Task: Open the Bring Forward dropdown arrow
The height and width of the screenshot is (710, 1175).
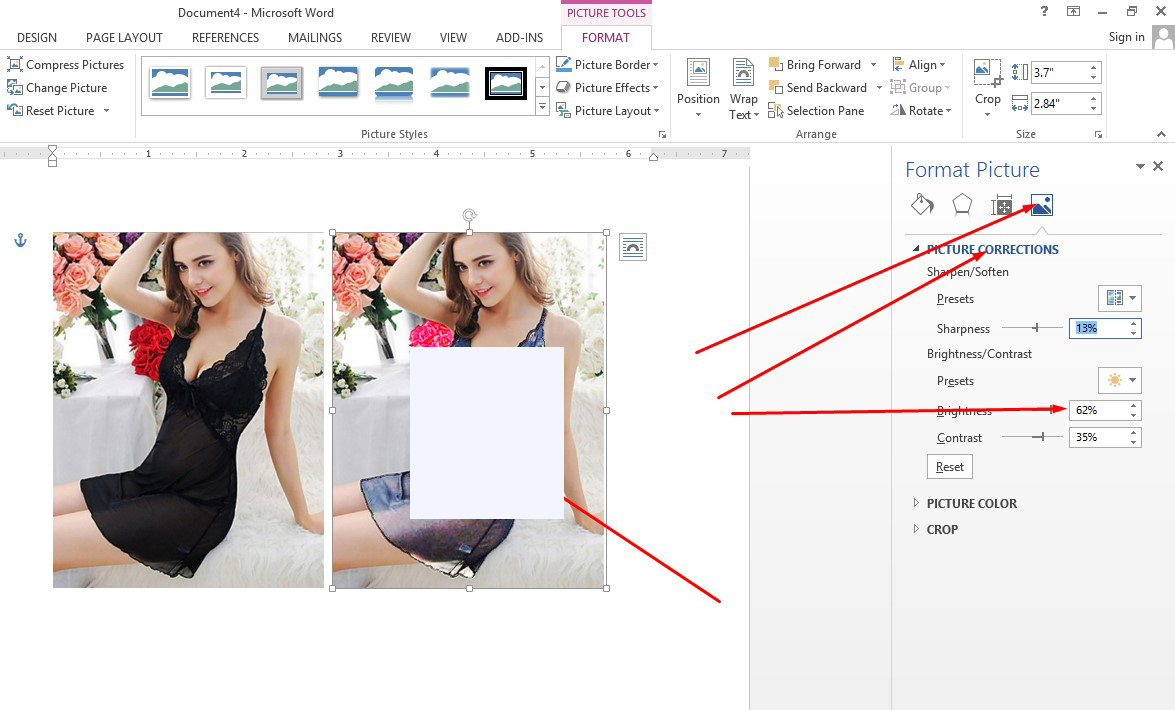Action: pyautogui.click(x=873, y=65)
